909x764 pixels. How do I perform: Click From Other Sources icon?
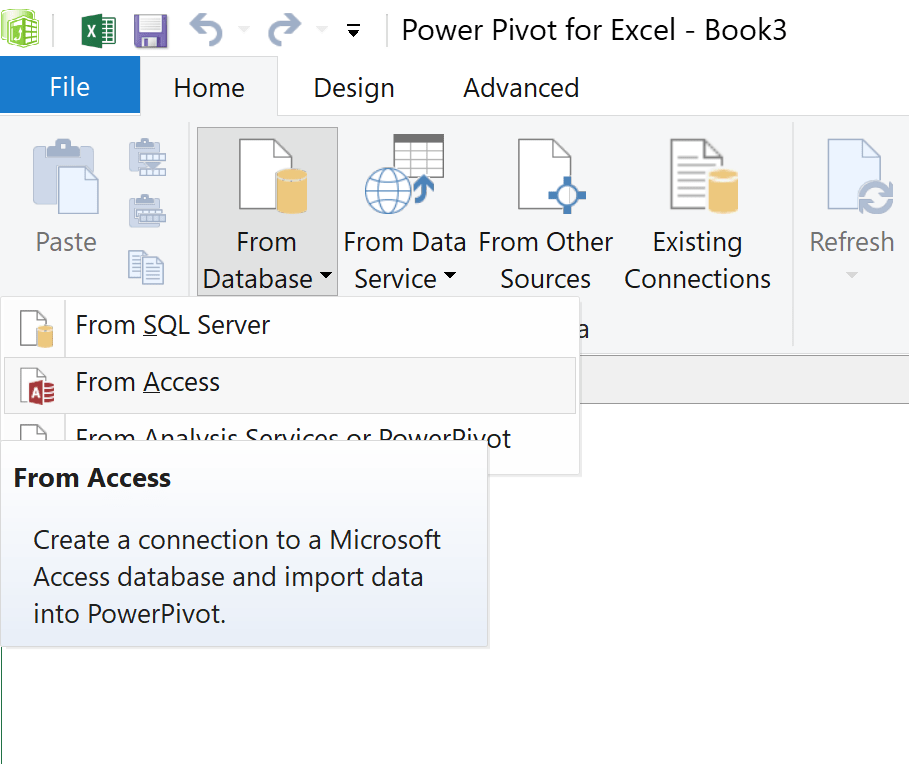pyautogui.click(x=551, y=174)
